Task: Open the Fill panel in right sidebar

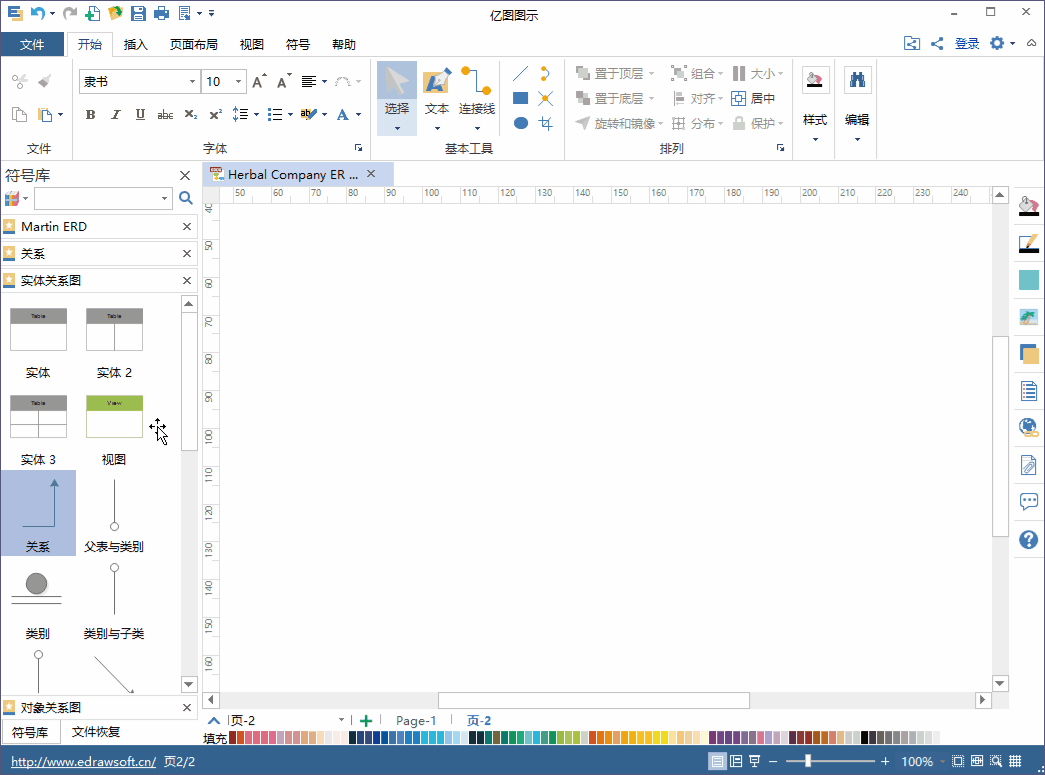Action: [x=1028, y=205]
